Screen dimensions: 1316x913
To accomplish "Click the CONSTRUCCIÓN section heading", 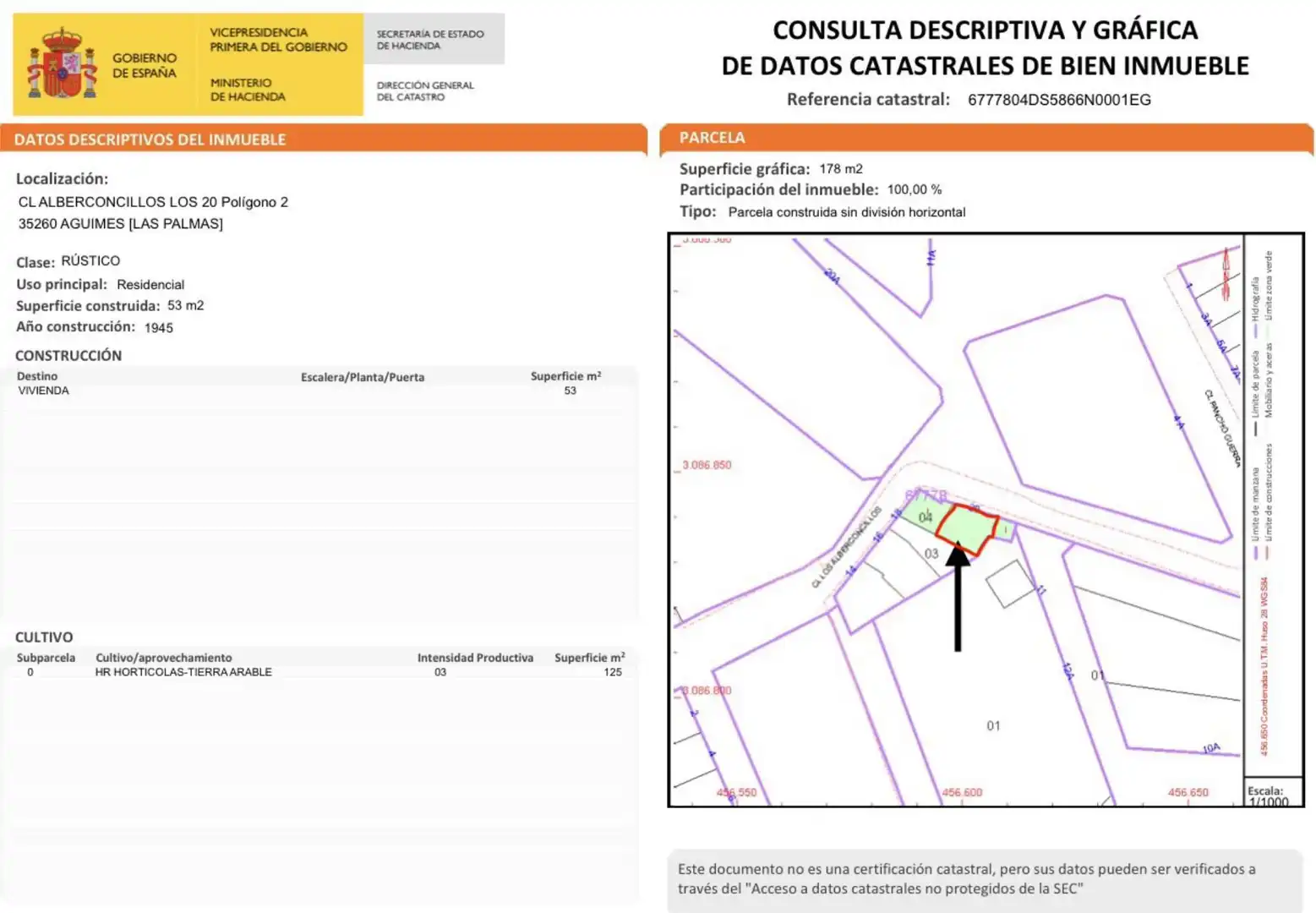I will tap(68, 356).
